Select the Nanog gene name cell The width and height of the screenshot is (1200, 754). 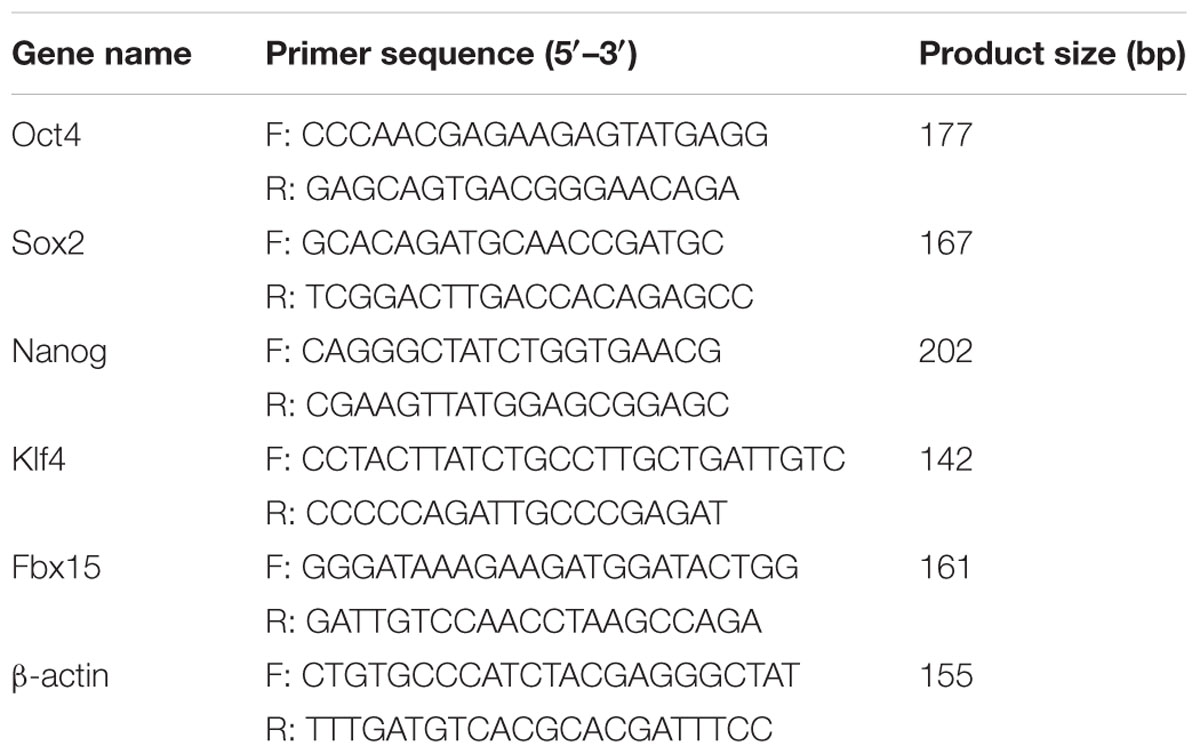click(x=56, y=351)
